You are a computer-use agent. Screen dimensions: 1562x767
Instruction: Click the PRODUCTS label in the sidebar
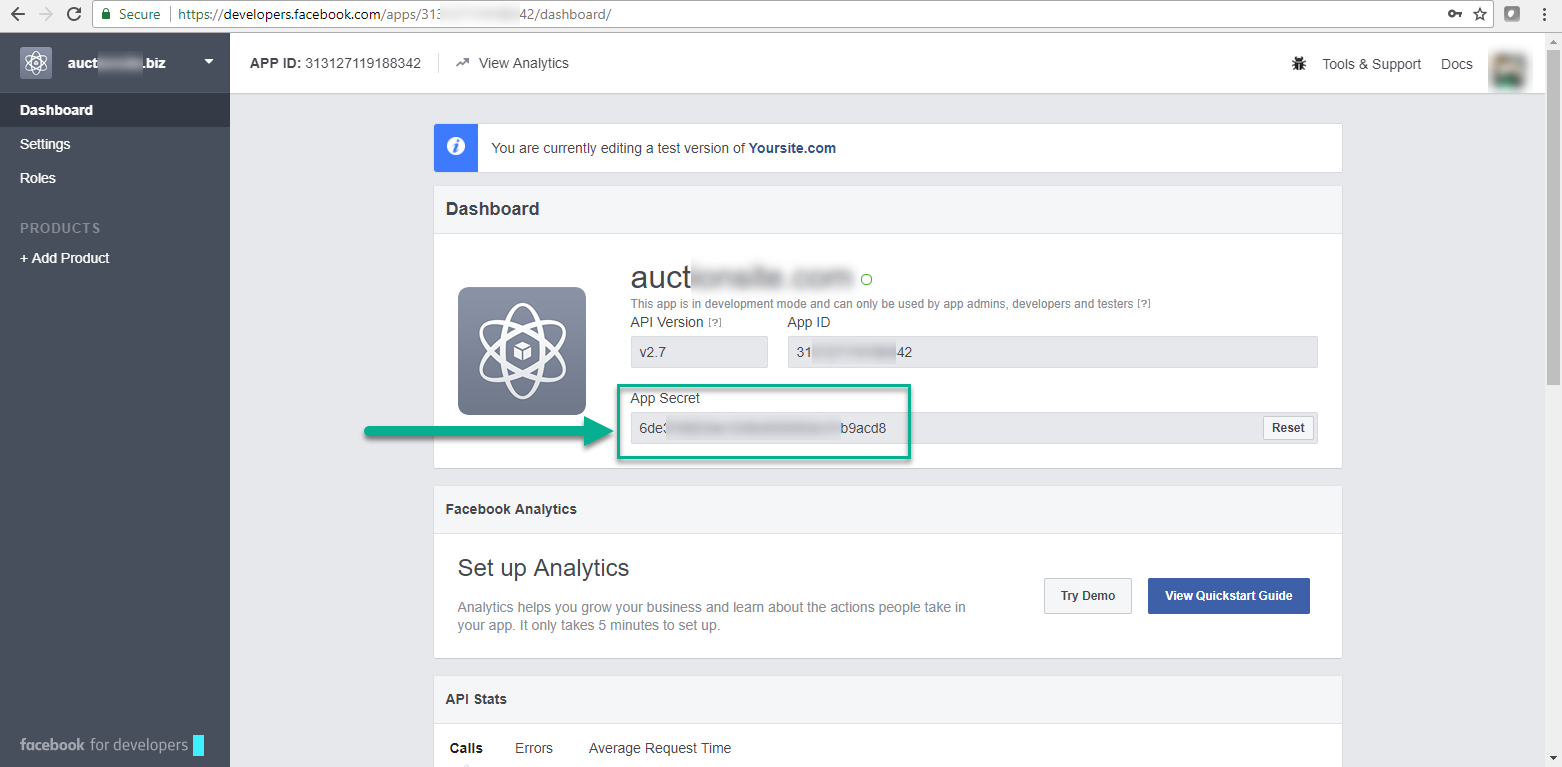click(x=60, y=228)
